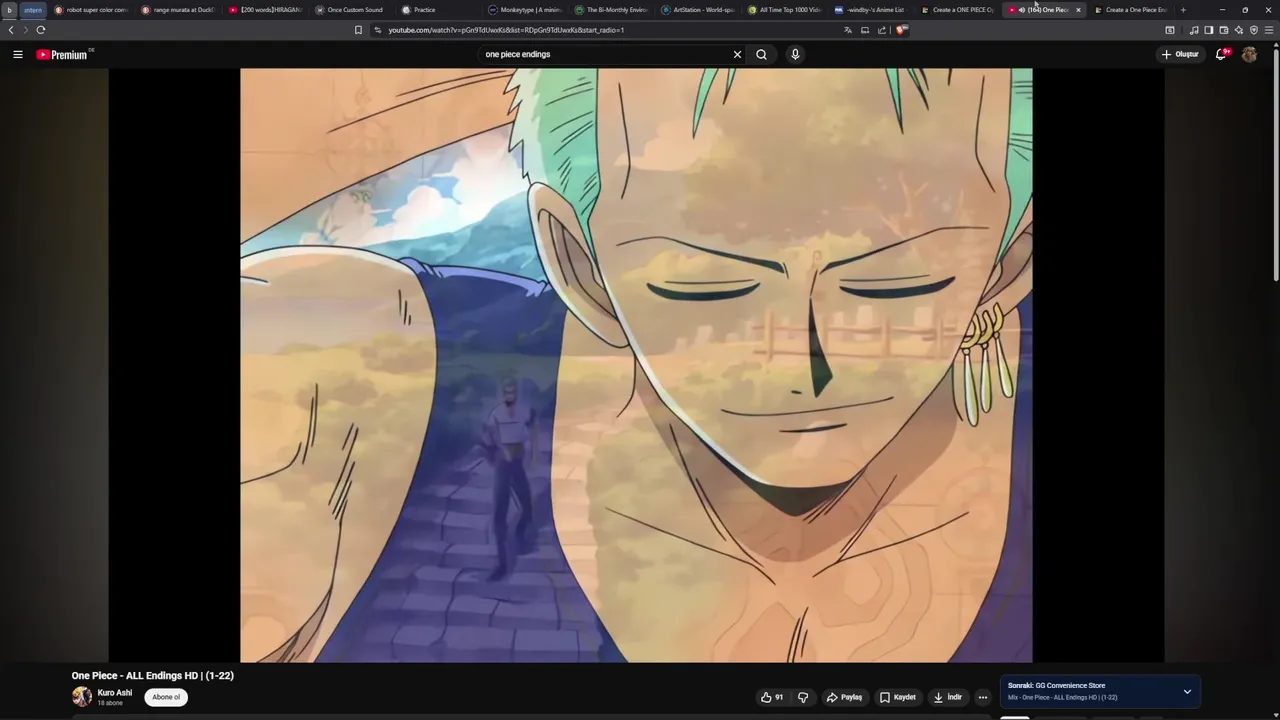The image size is (1280, 720).
Task: Clear the search box with X
Action: point(737,54)
